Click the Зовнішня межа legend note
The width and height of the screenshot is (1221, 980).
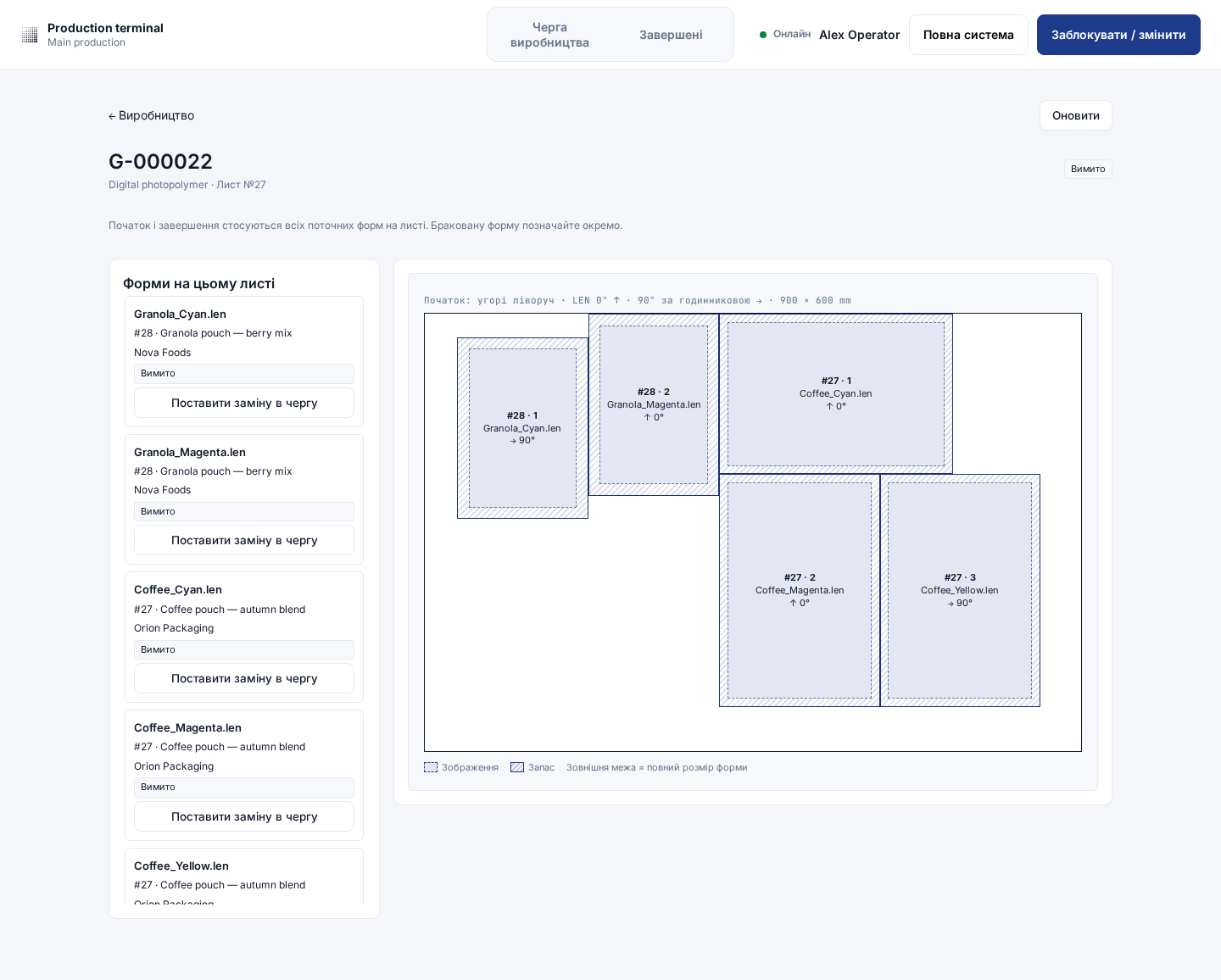click(x=657, y=767)
